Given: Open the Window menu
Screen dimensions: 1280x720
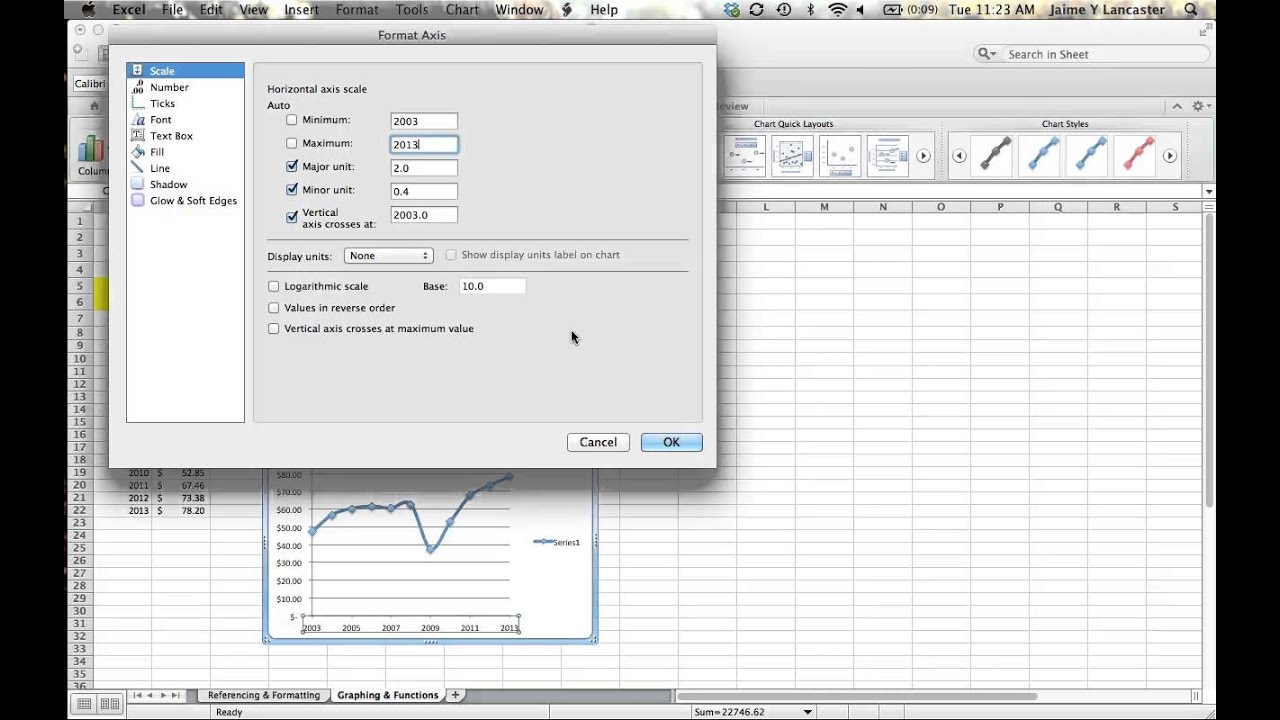Looking at the screenshot, I should coord(519,10).
